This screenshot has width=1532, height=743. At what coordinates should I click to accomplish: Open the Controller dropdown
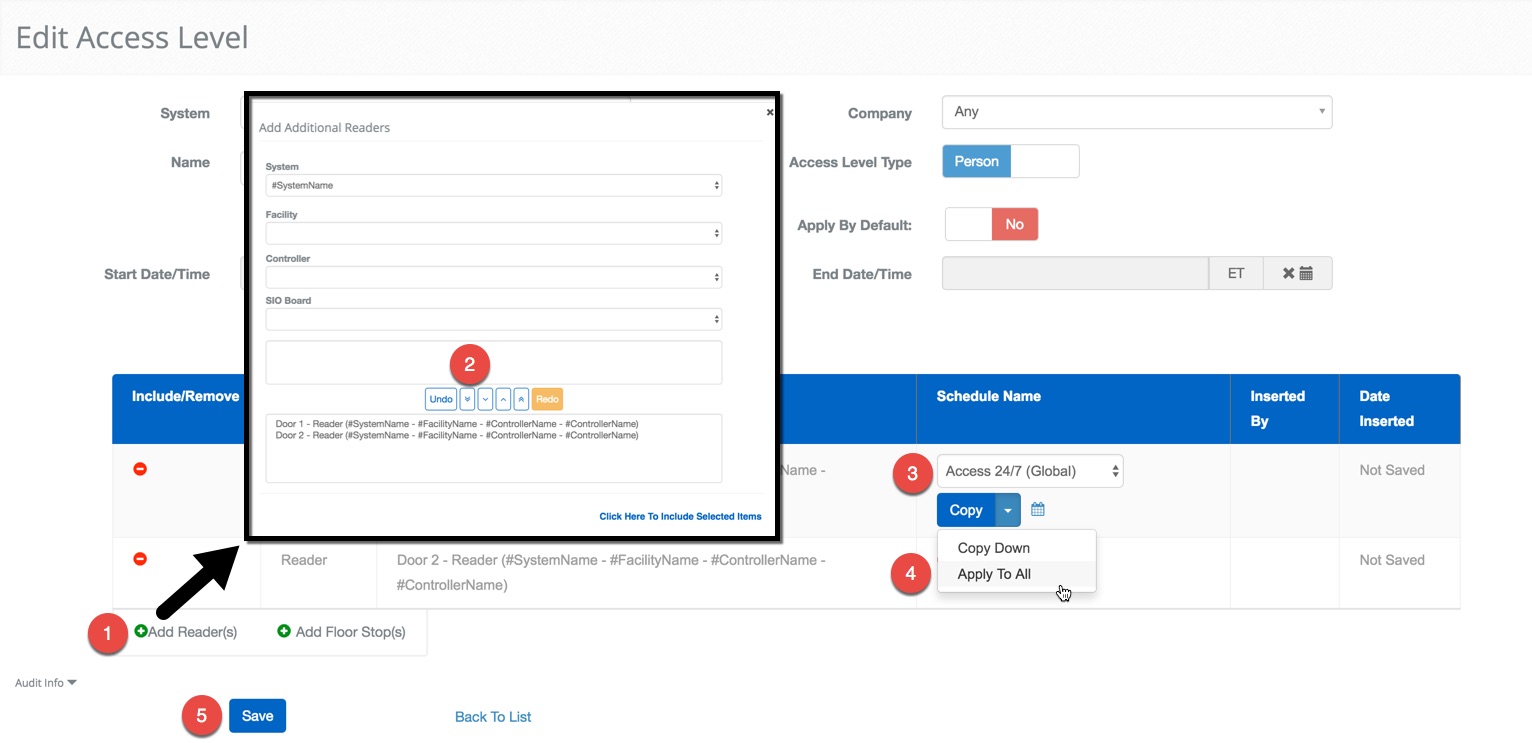click(494, 277)
